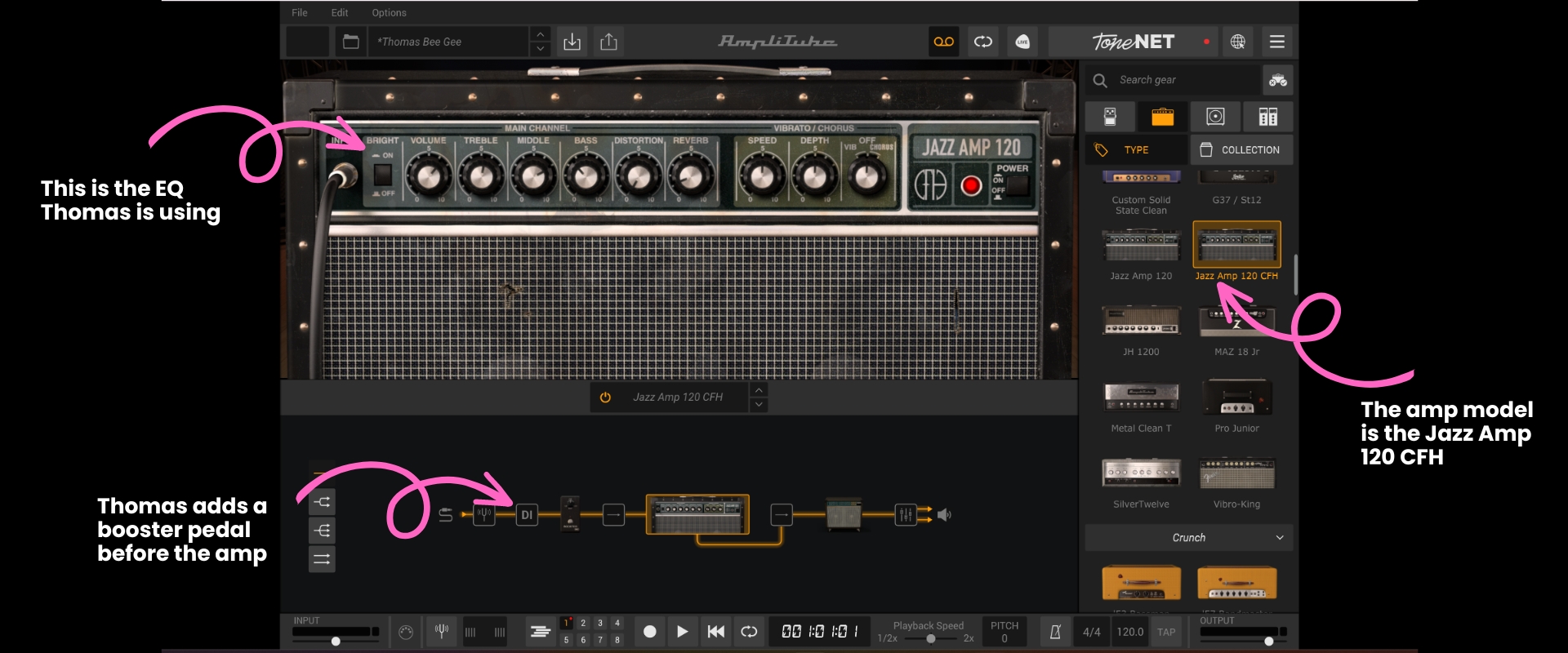Click the empty slot after booster pedal
Screen dimensions: 1568x653
coord(613,514)
